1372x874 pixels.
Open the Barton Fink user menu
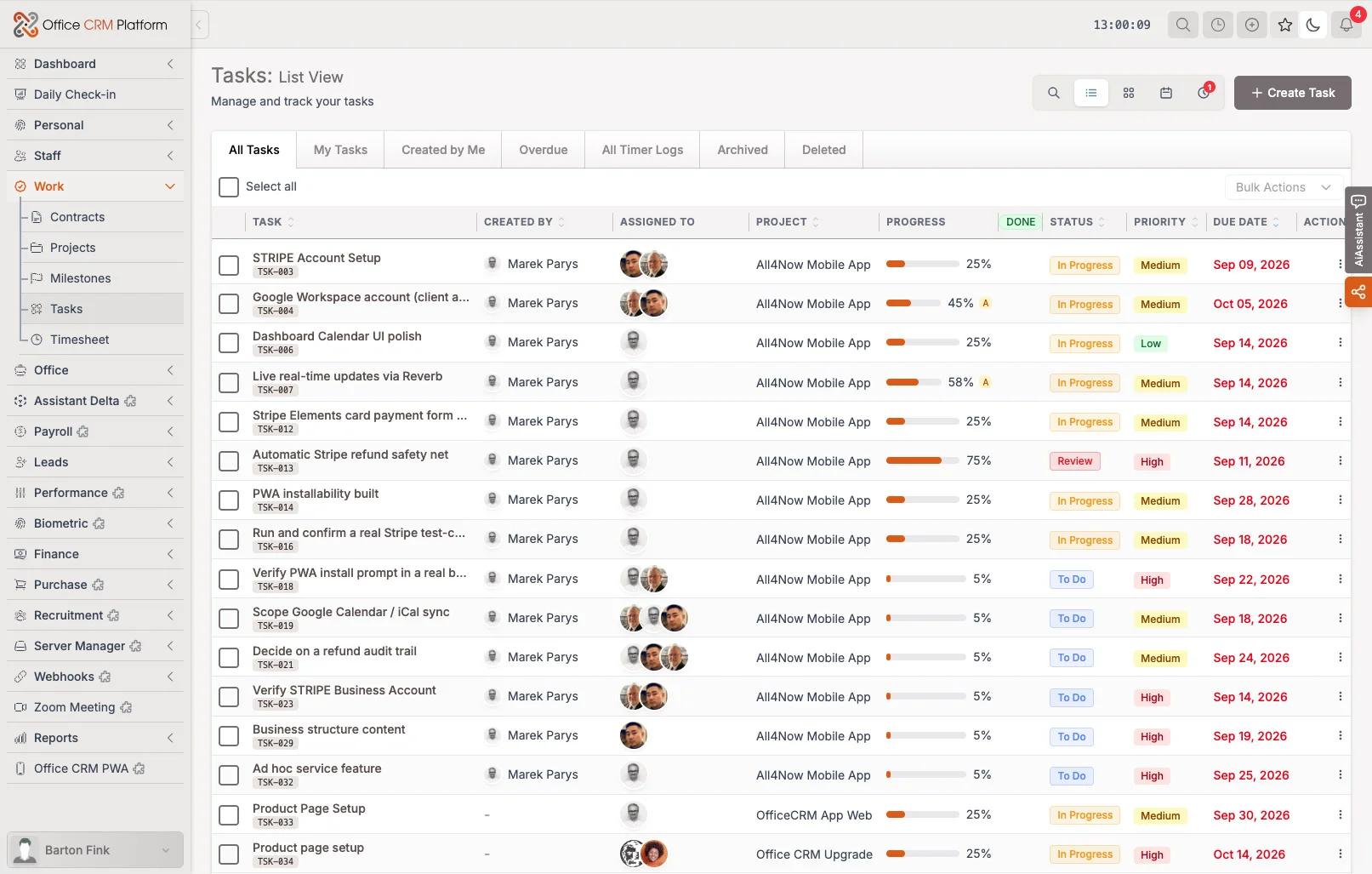click(x=95, y=850)
